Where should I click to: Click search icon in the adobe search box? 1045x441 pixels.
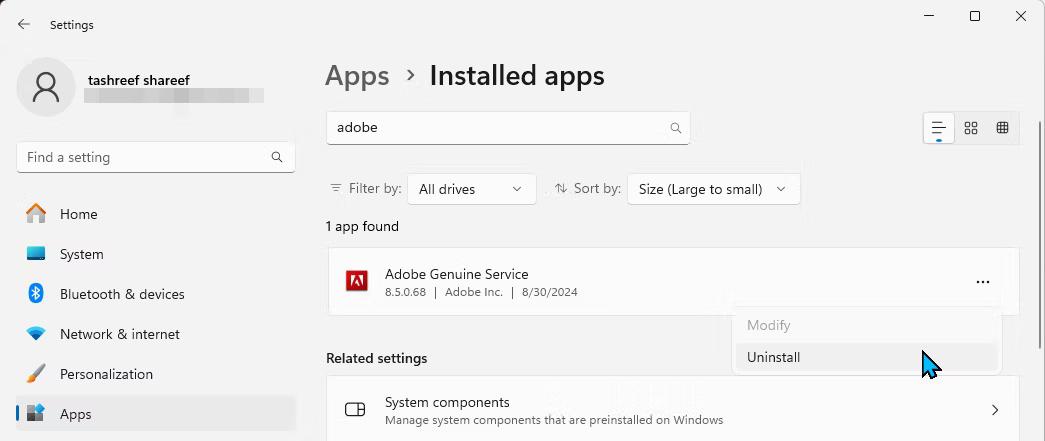coord(676,128)
